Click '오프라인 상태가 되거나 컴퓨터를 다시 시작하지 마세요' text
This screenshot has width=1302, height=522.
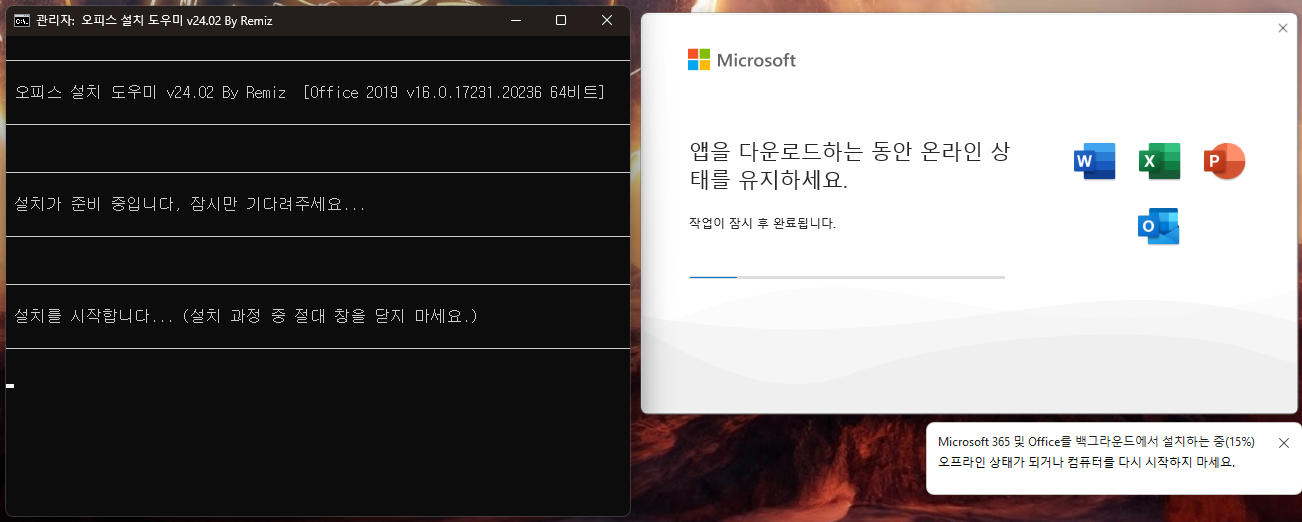point(1087,462)
